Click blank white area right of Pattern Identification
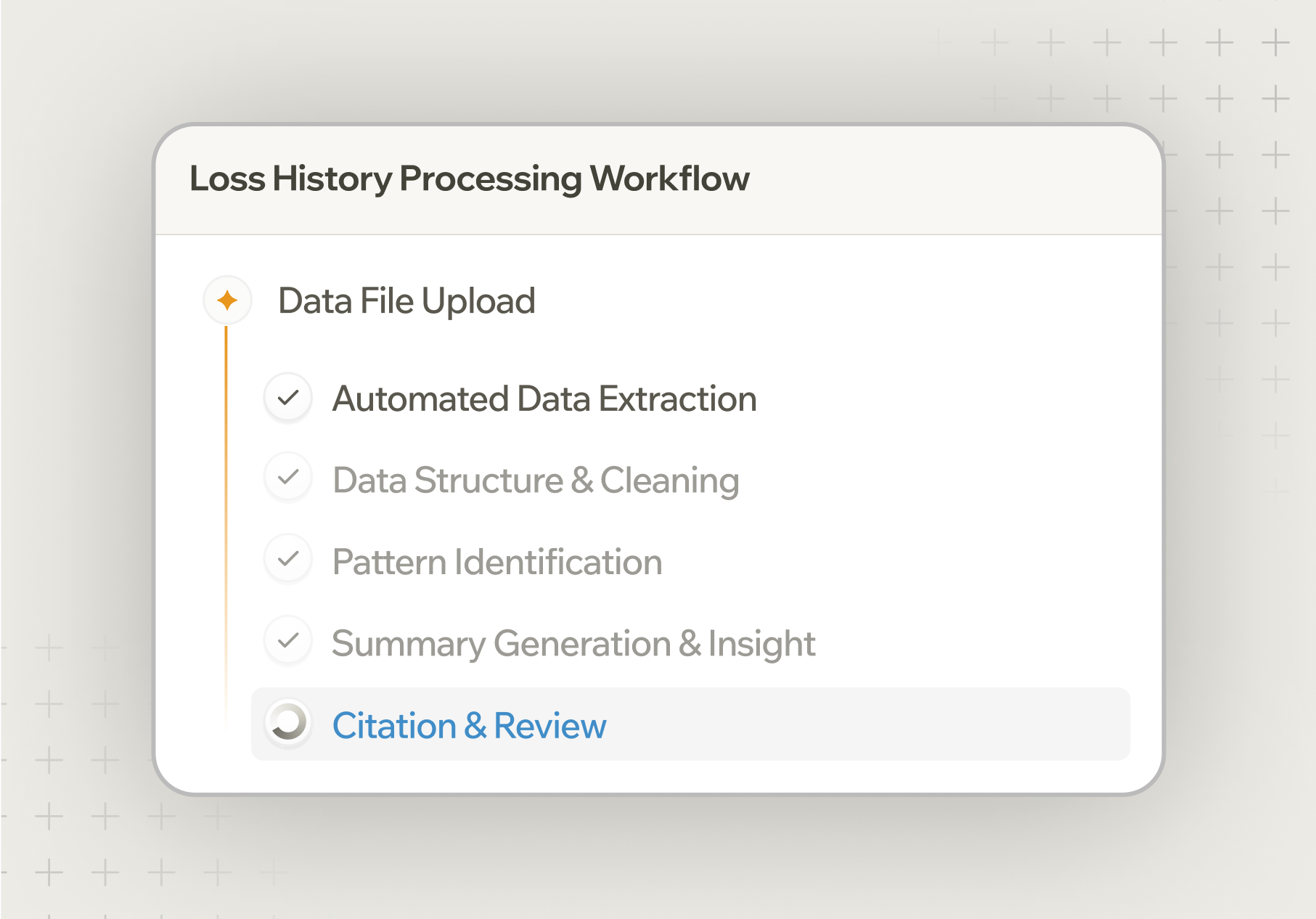1316x919 pixels. [x=907, y=562]
